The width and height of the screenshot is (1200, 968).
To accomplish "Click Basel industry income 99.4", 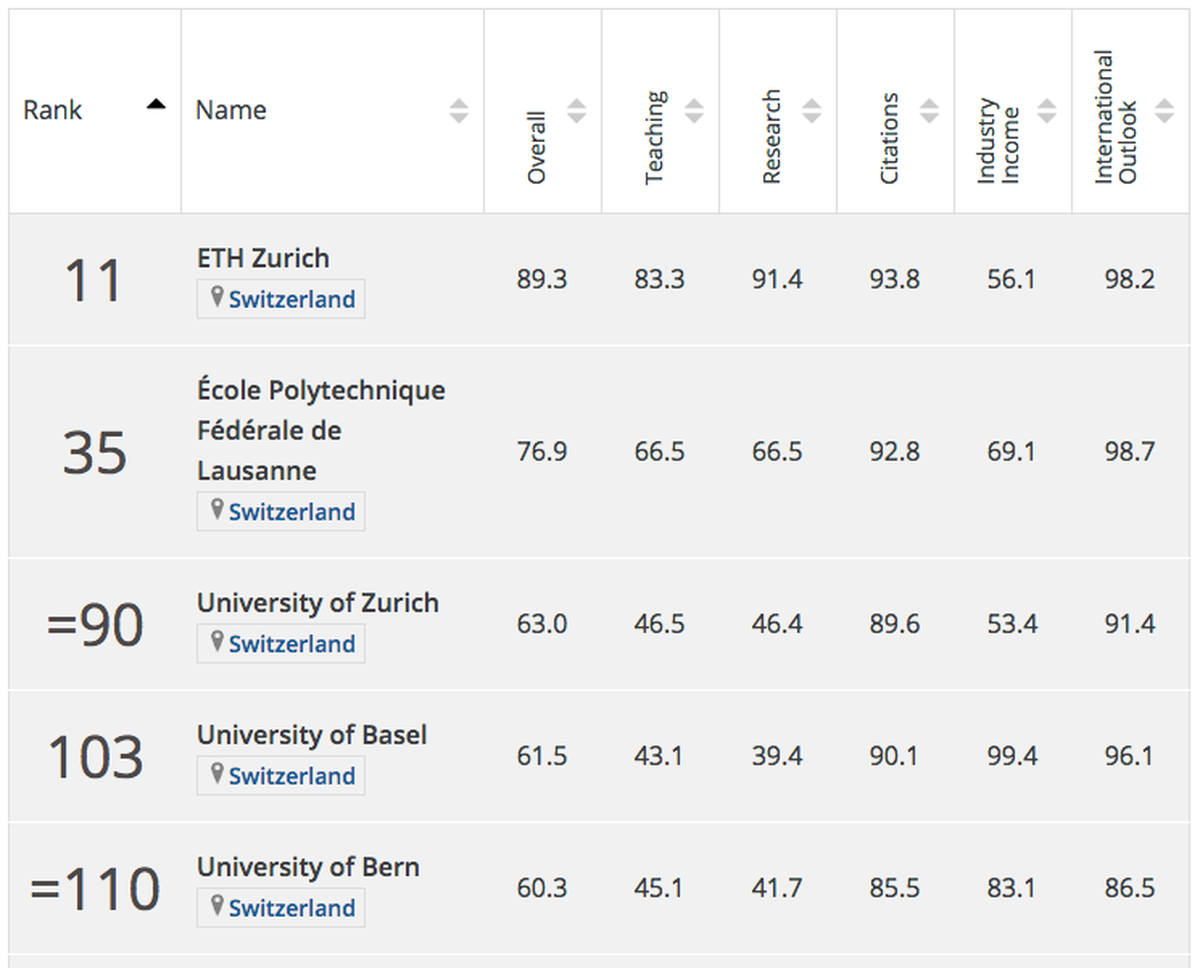I will pyautogui.click(x=1012, y=757).
